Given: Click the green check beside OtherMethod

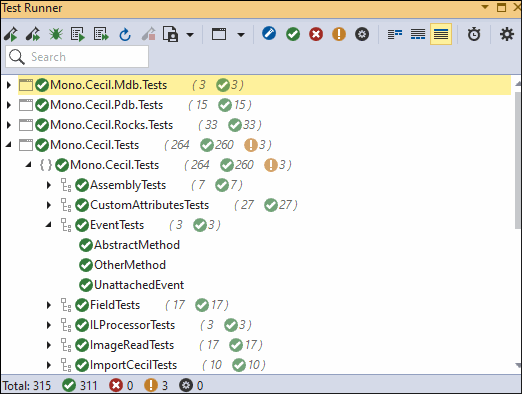Looking at the screenshot, I should coord(86,265).
